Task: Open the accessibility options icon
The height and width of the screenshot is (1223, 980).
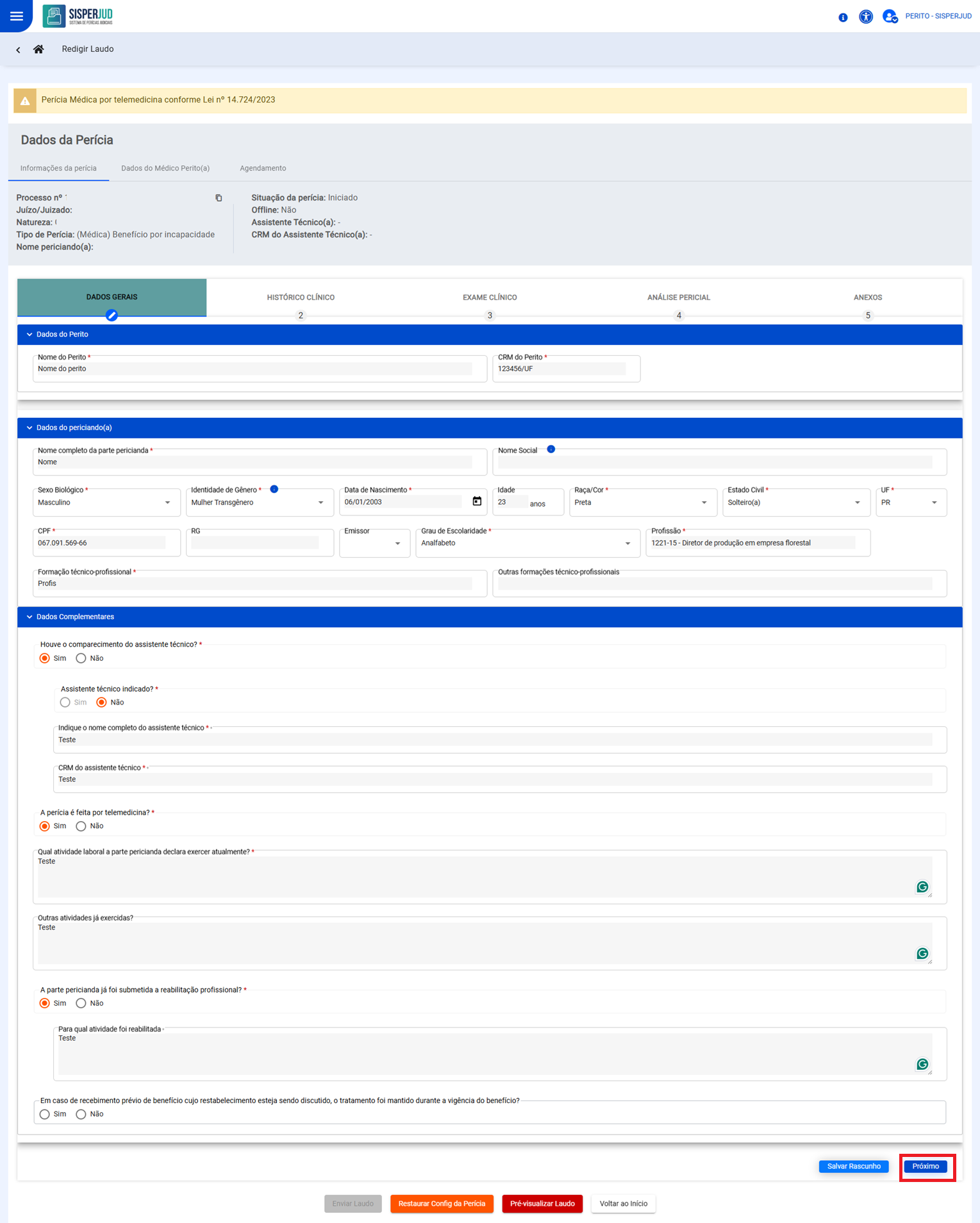Action: (865, 17)
